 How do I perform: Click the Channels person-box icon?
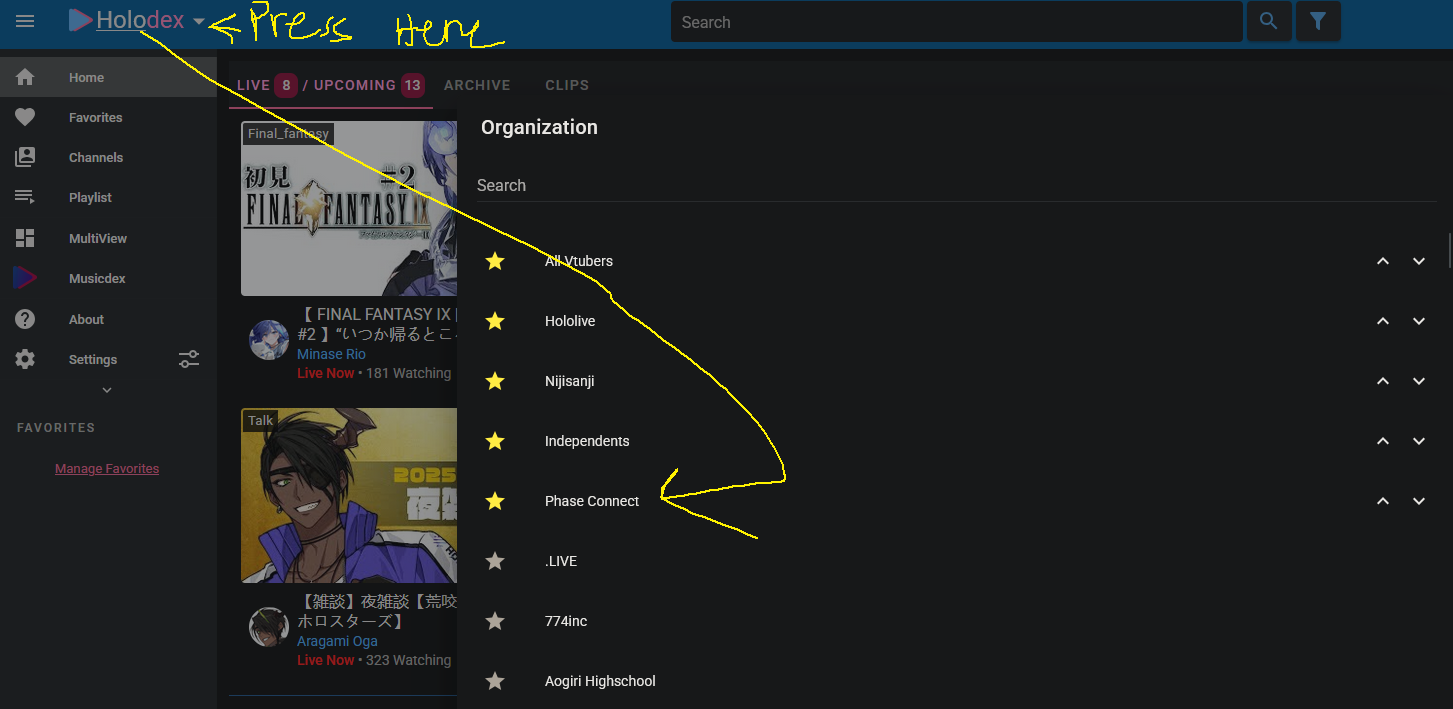[x=25, y=157]
